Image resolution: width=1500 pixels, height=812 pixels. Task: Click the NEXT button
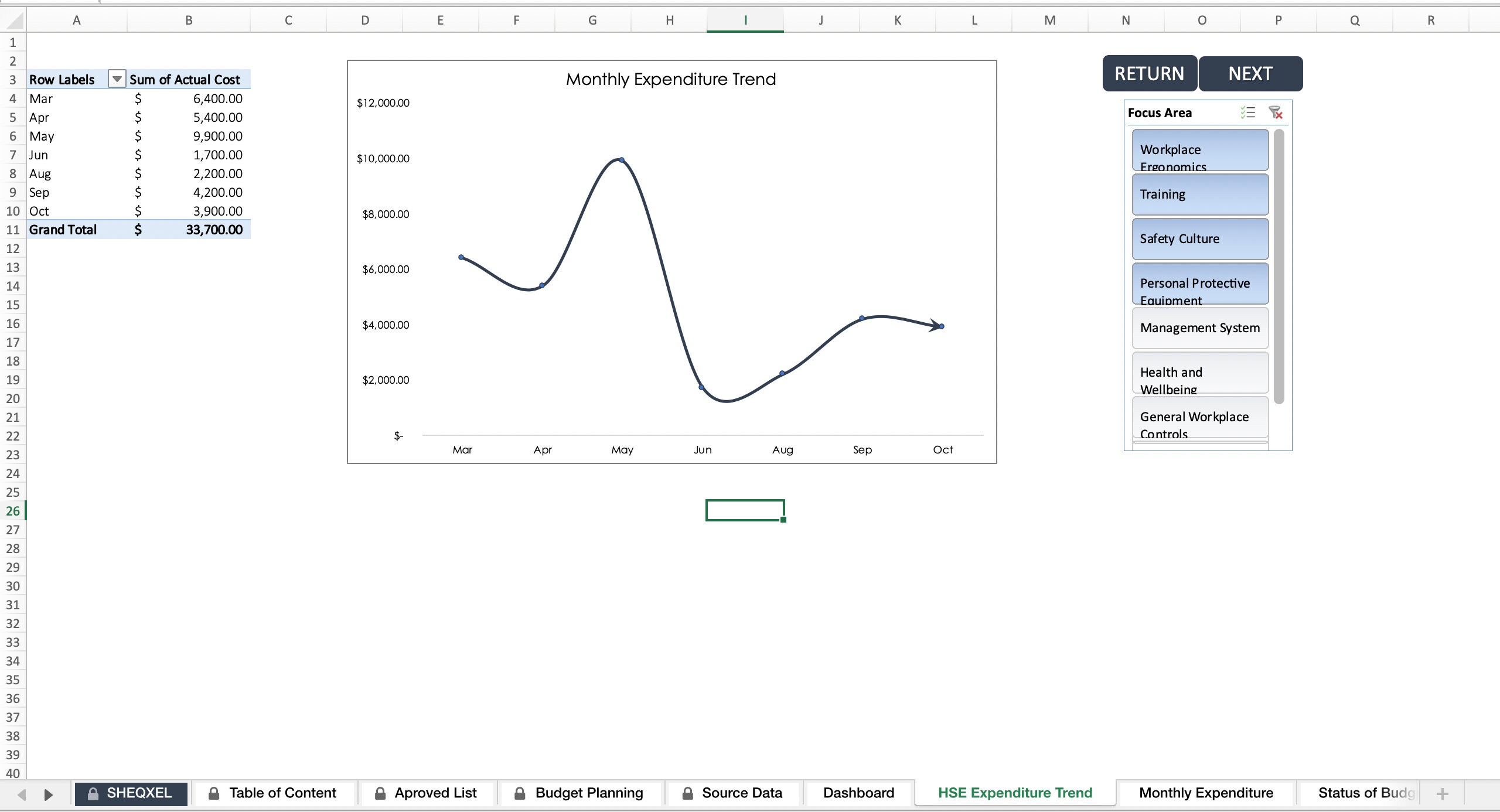point(1250,73)
